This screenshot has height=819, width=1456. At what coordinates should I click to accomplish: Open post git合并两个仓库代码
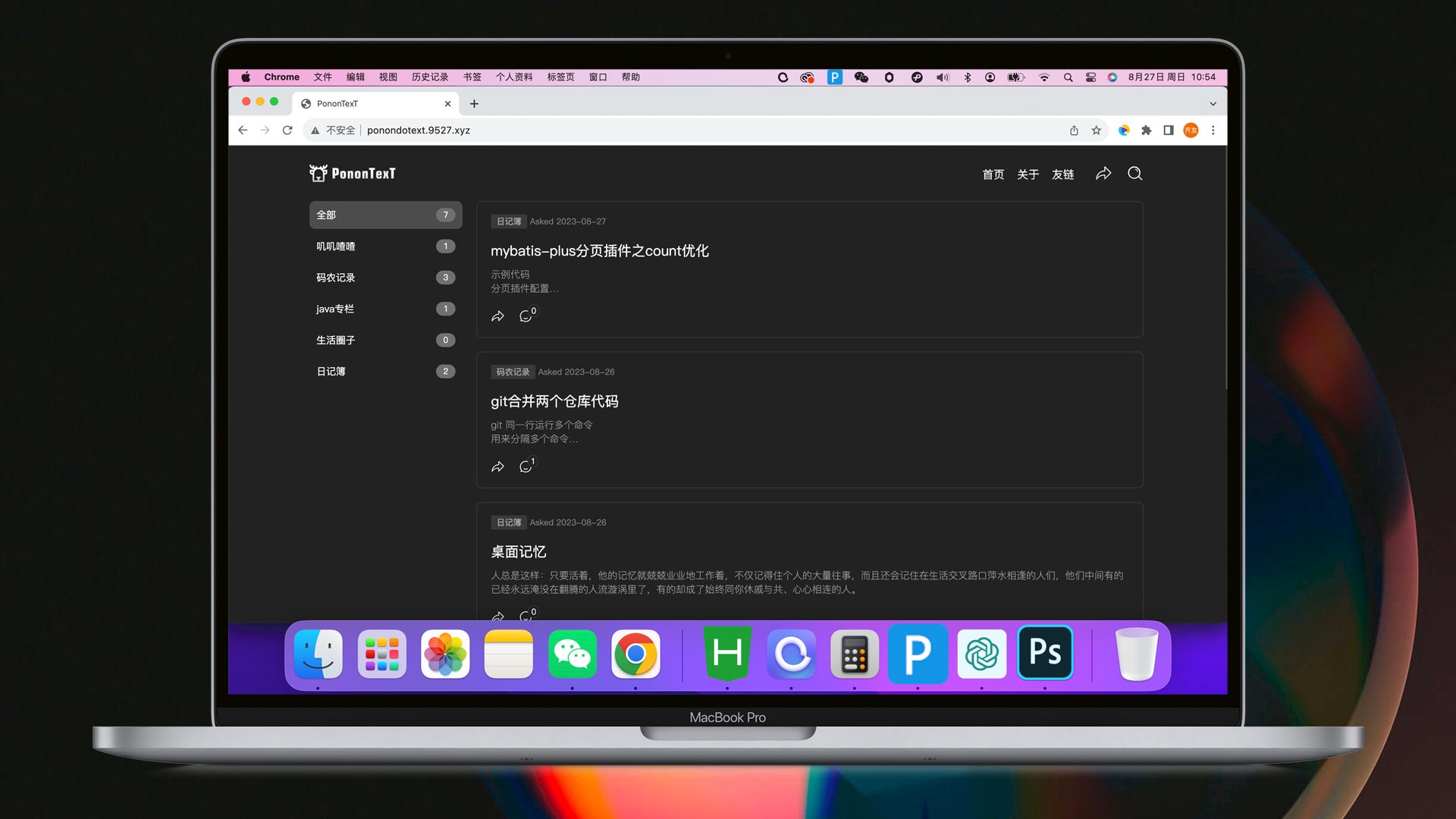tap(554, 401)
